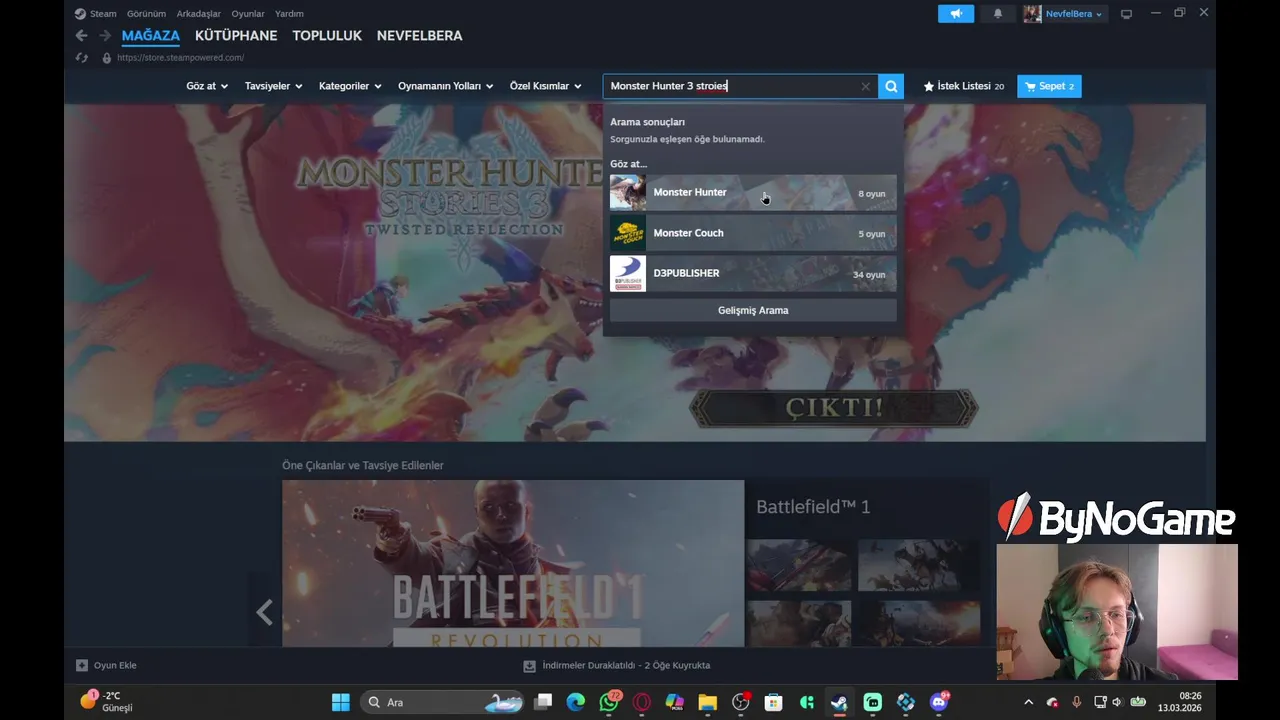1280x720 pixels.
Task: Open Microsoft Store from the taskbar
Action: pyautogui.click(x=773, y=702)
